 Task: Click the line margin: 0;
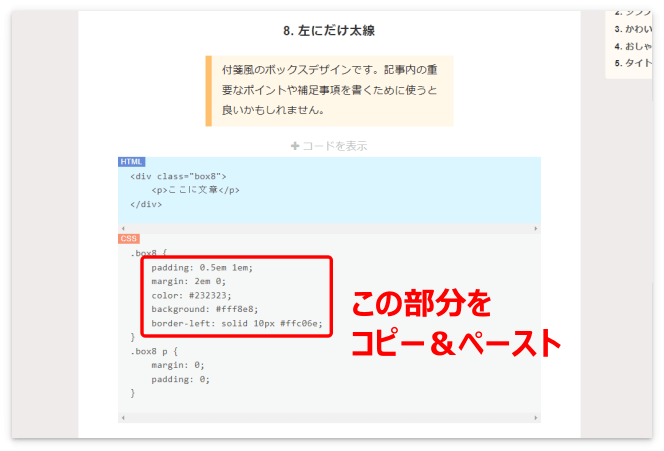tap(178, 365)
